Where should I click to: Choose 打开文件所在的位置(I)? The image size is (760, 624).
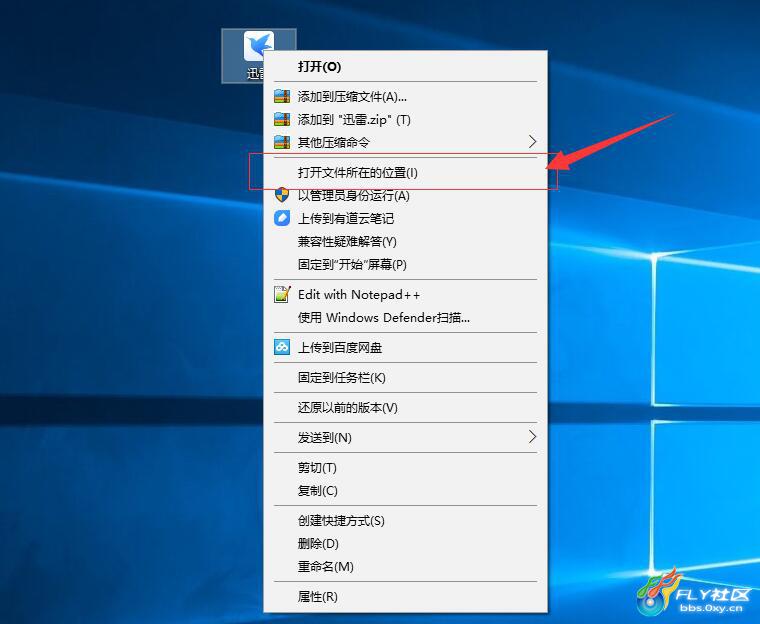[405, 172]
